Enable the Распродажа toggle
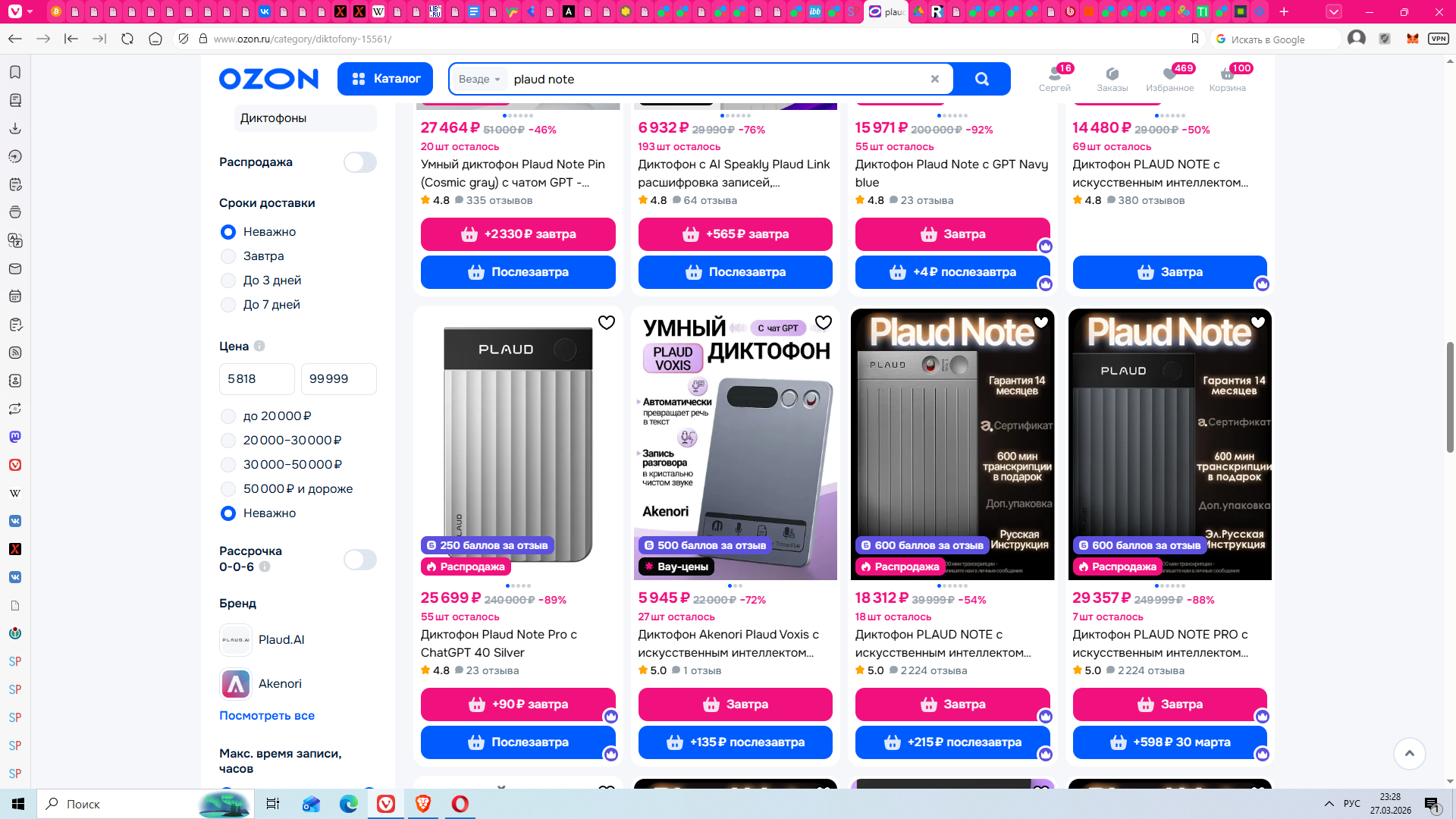This screenshot has height=819, width=1456. click(359, 162)
